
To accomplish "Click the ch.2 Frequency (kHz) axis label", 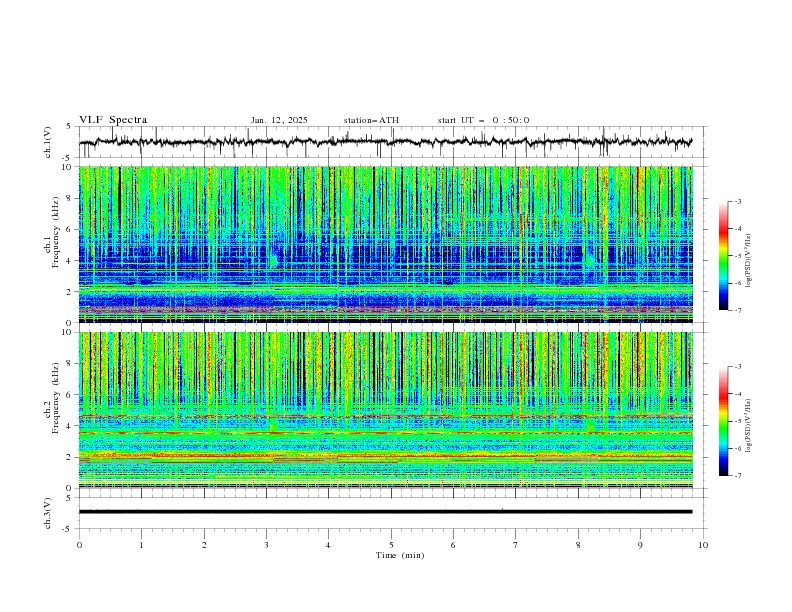I will click(52, 398).
